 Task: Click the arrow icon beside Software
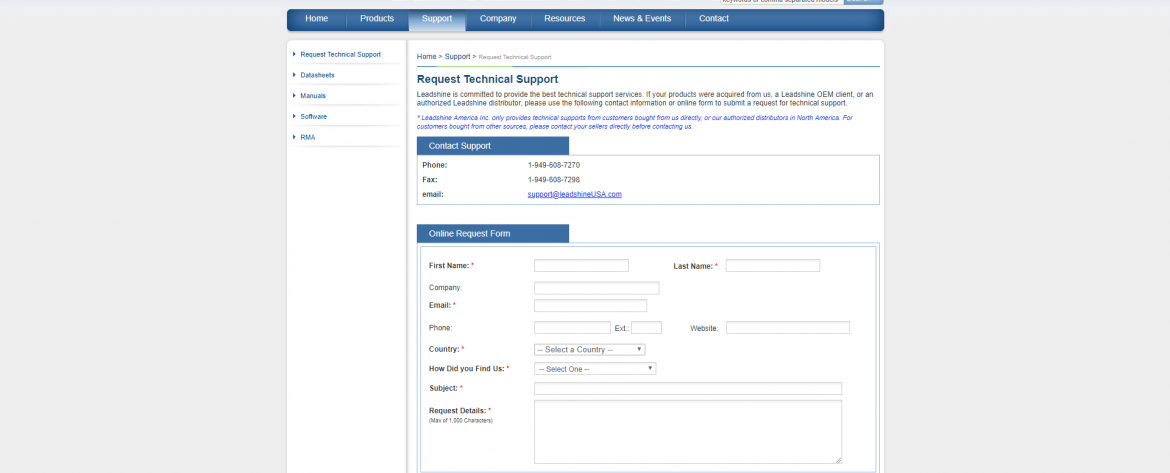point(295,116)
